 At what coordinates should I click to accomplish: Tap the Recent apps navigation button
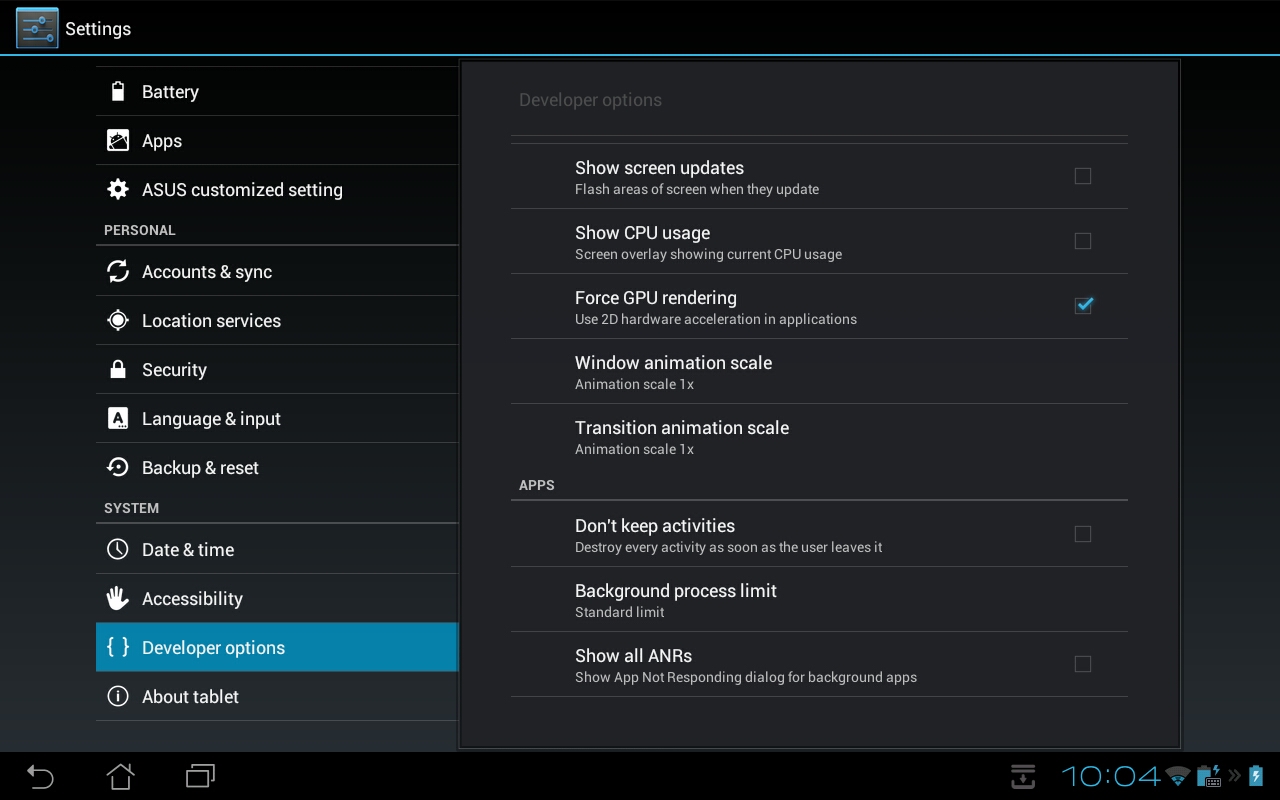tap(200, 776)
